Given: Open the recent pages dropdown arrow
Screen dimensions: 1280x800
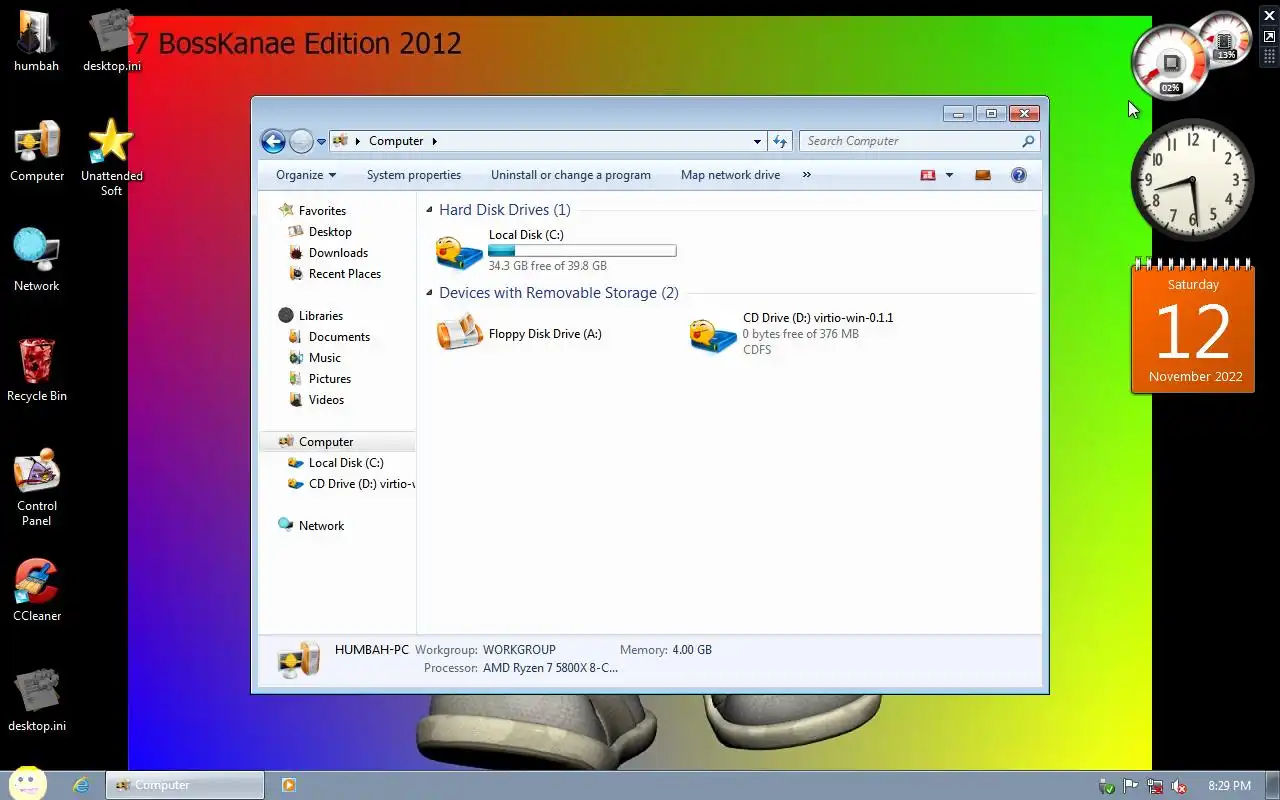Looking at the screenshot, I should point(321,142).
